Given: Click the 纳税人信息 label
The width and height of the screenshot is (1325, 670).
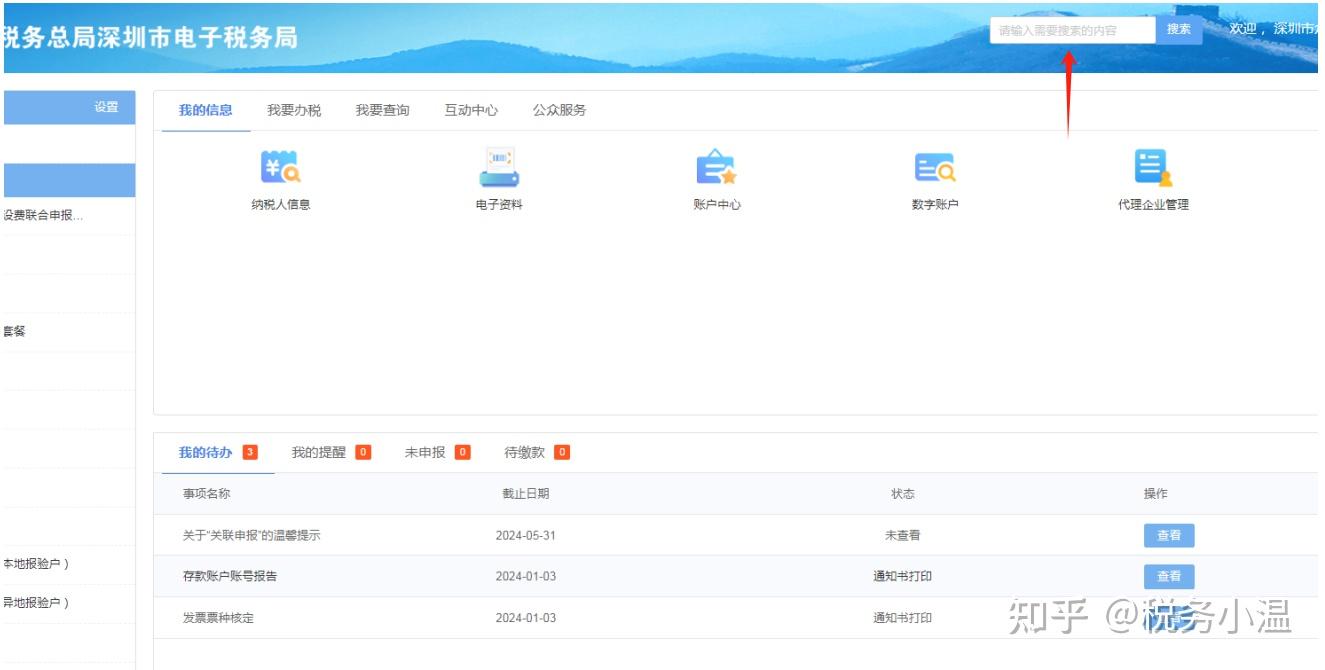Looking at the screenshot, I should coord(280,204).
